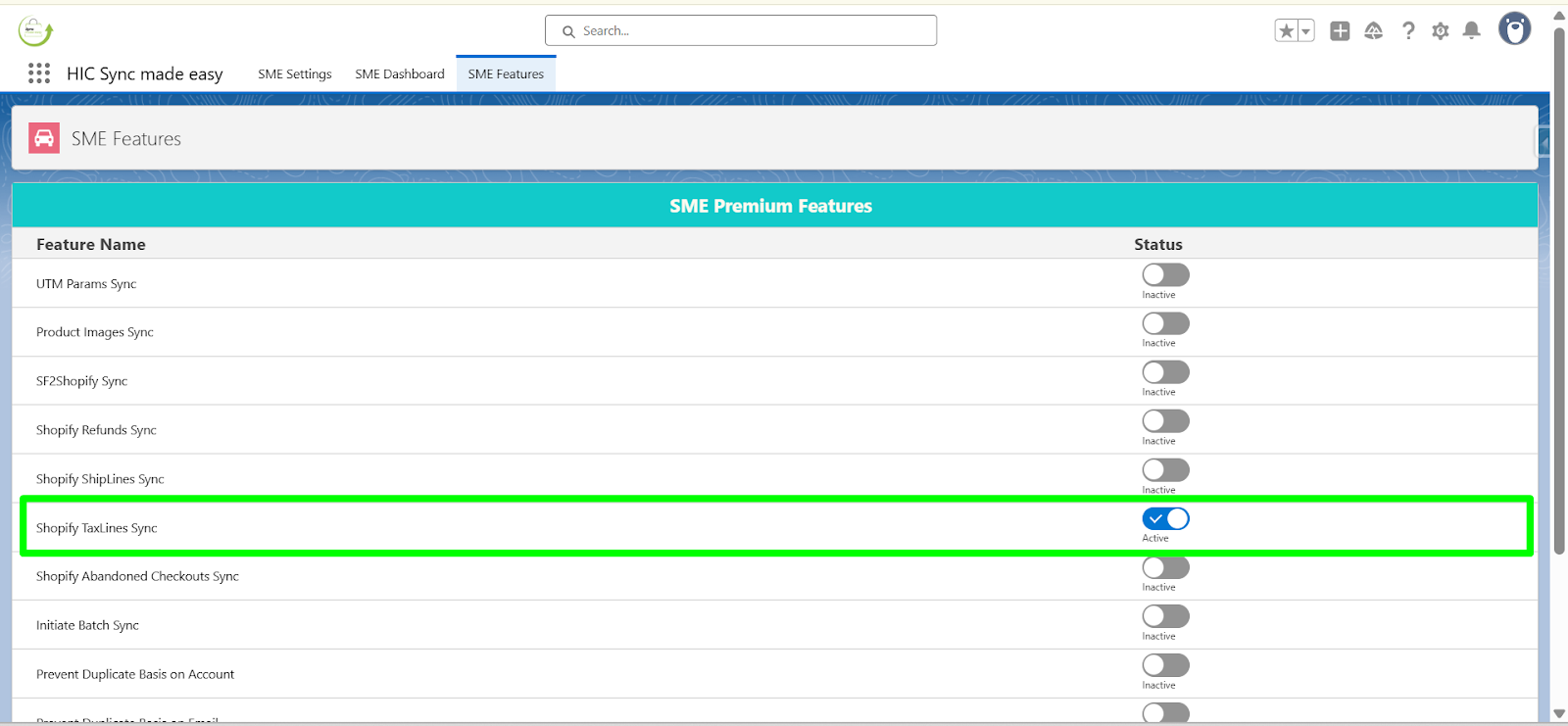This screenshot has width=1568, height=726.
Task: Disable the Shopify TaxLines Sync toggle
Action: tap(1165, 518)
